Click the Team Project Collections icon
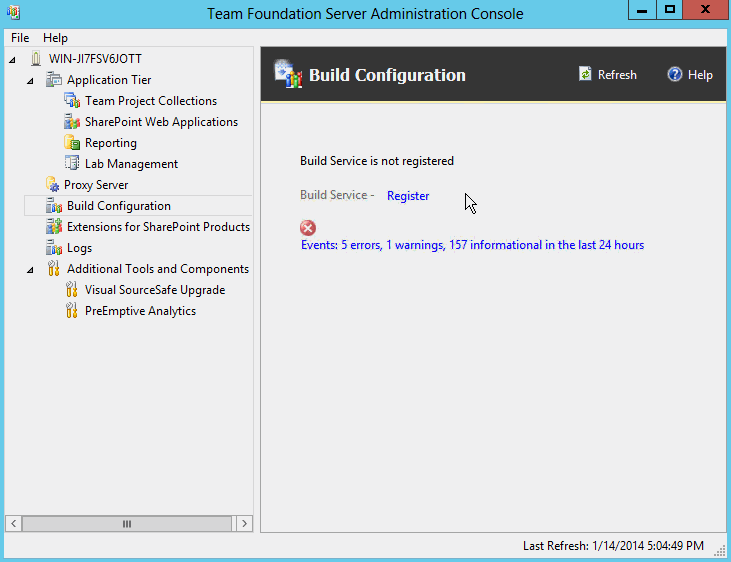The image size is (731, 562). point(72,101)
